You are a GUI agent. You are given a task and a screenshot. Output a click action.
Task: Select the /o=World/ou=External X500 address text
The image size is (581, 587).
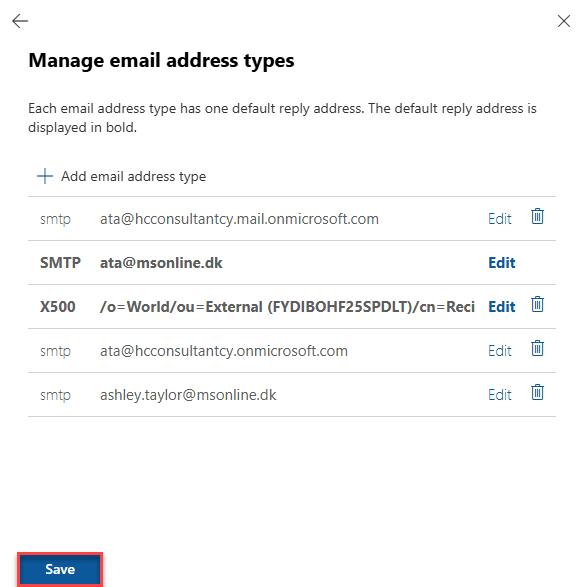pos(287,307)
